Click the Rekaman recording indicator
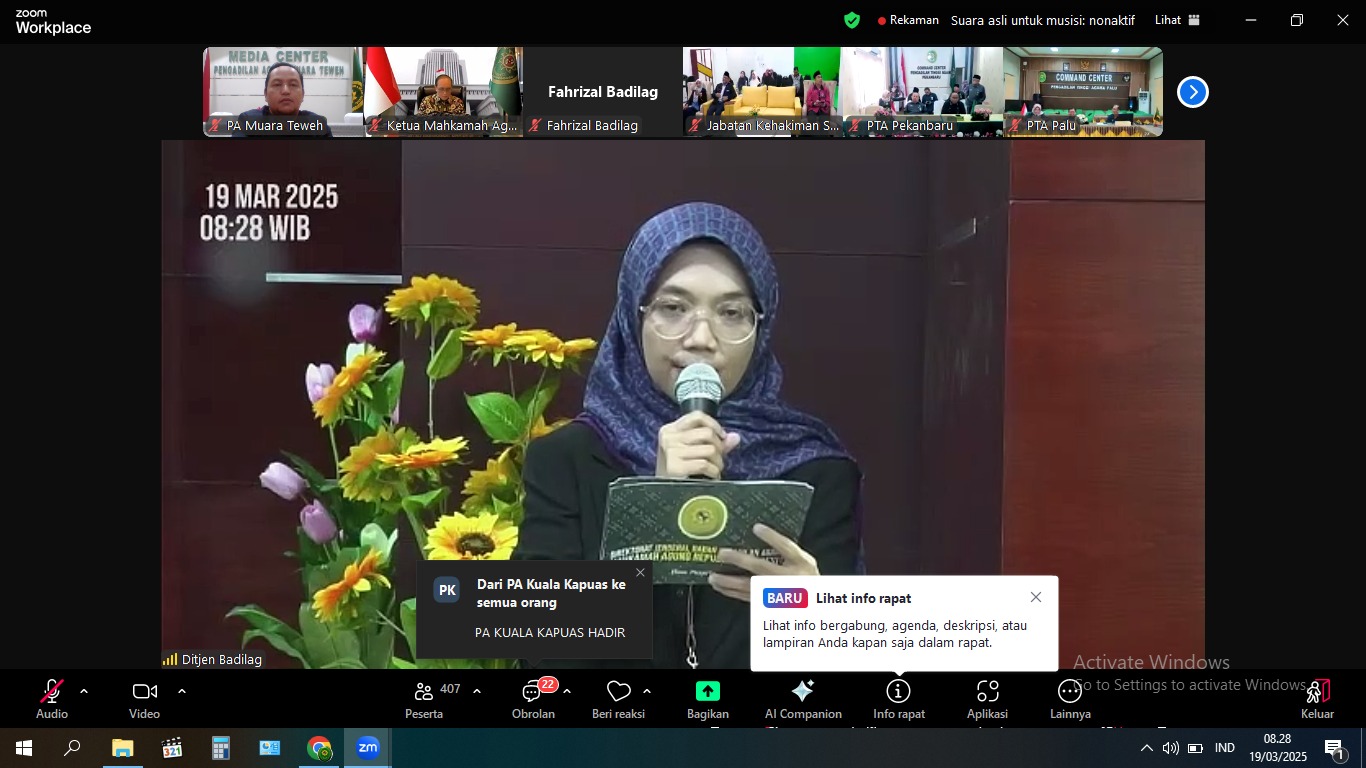1366x768 pixels. 908,20
